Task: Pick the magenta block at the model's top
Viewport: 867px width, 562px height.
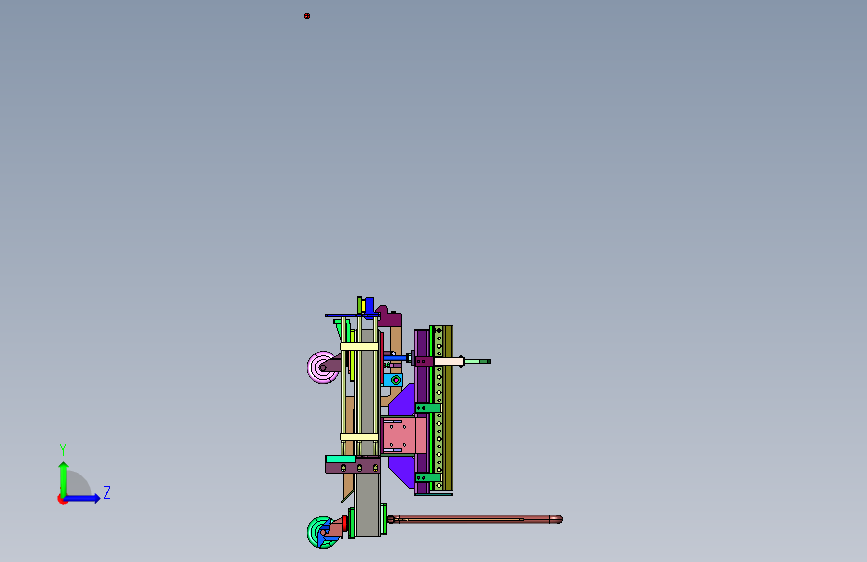Action: [390, 318]
